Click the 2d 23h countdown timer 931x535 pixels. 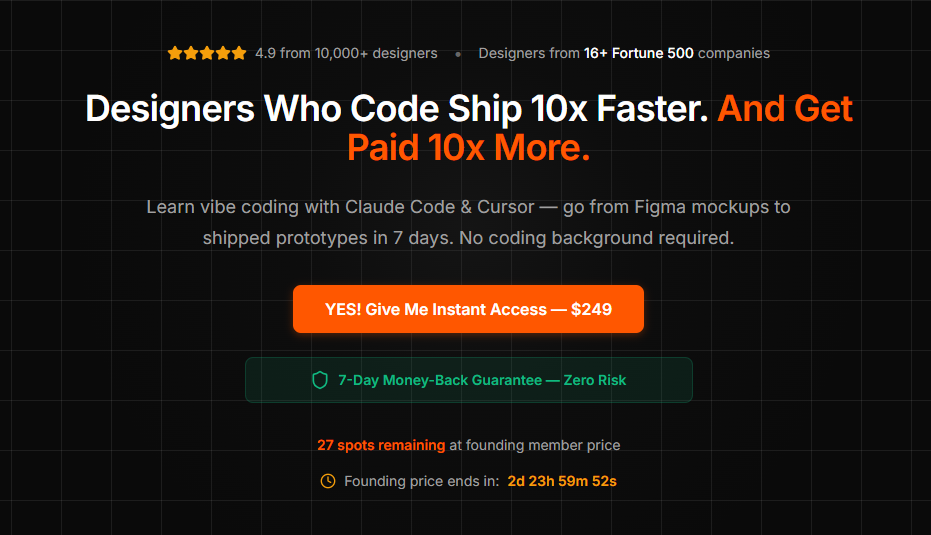(562, 481)
